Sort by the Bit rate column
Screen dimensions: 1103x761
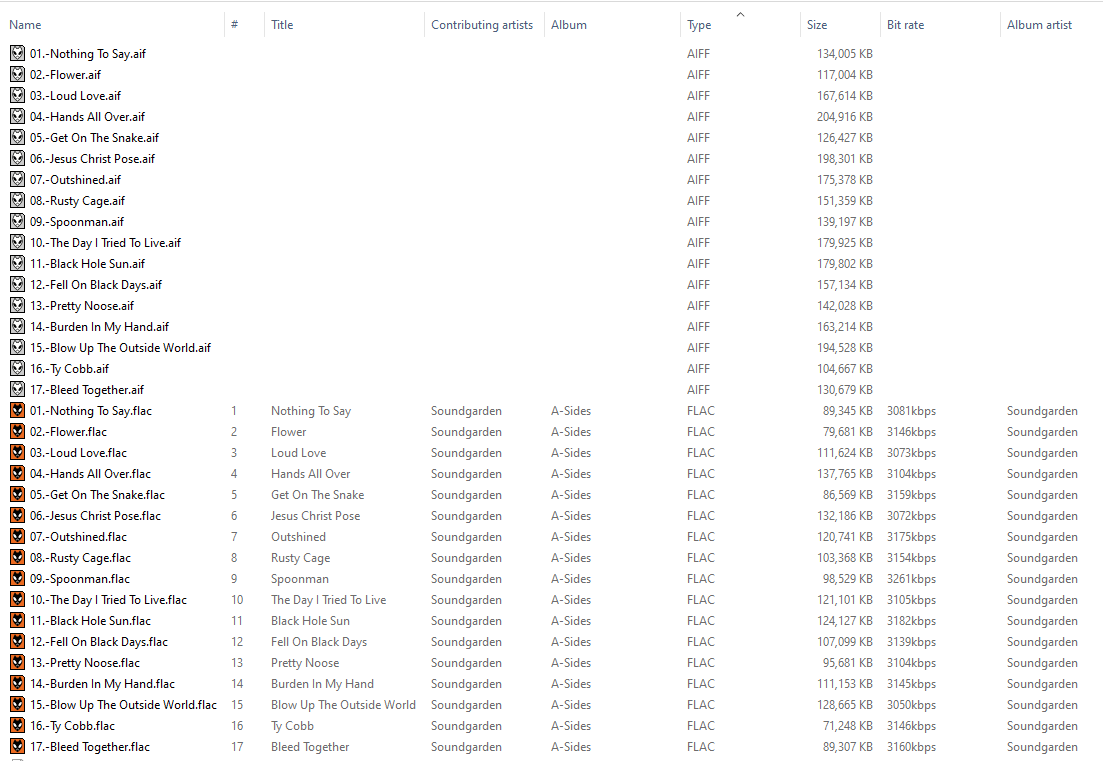coord(905,25)
